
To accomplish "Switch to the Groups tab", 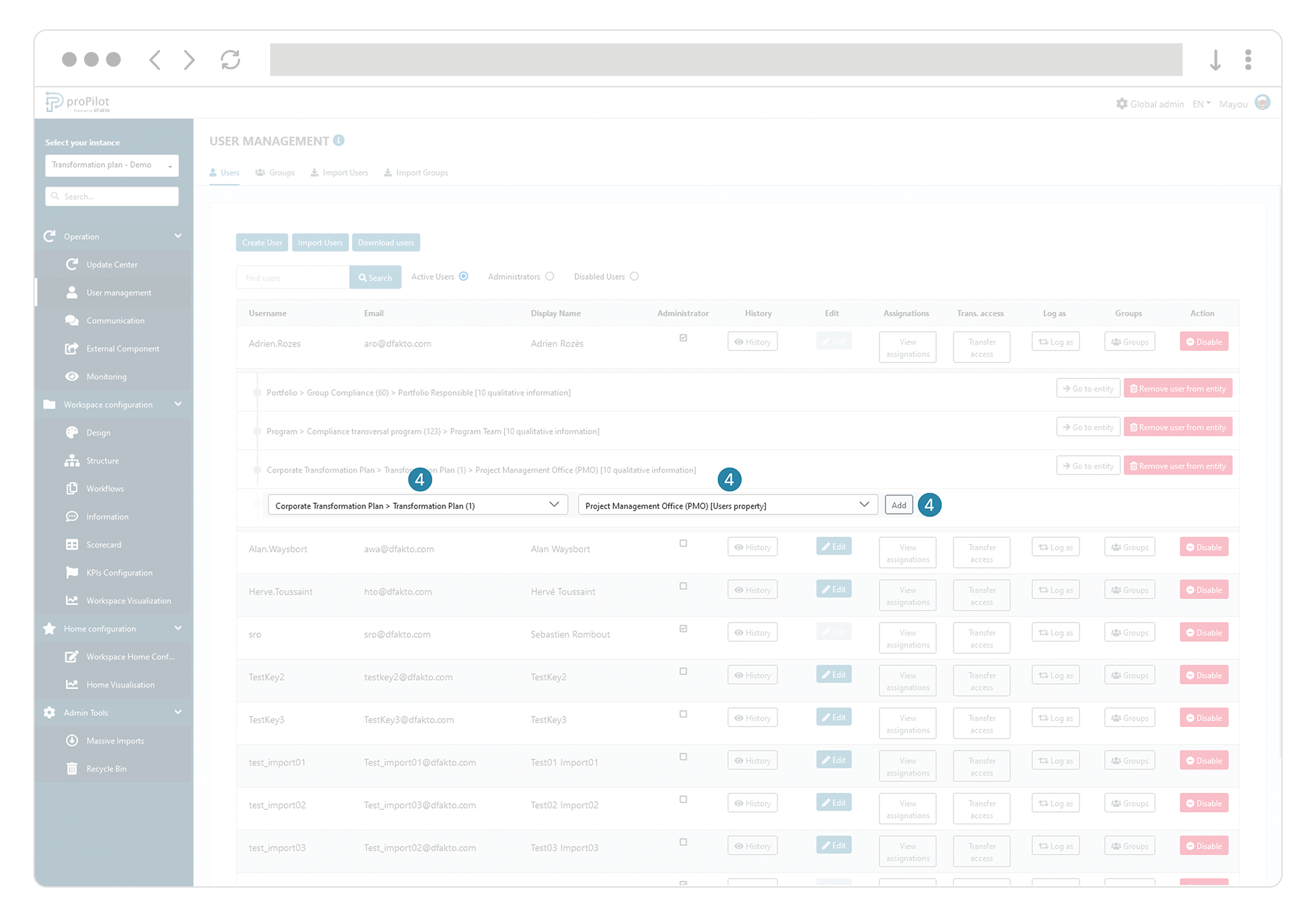I will 275,172.
